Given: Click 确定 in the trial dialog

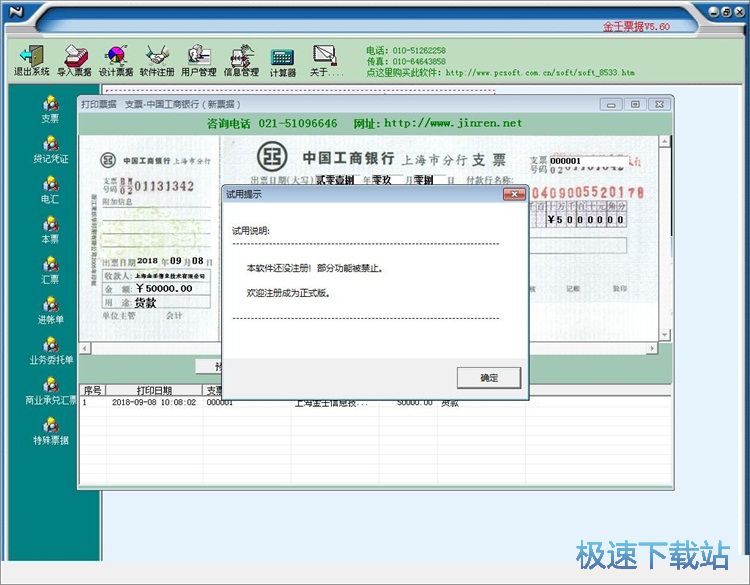Looking at the screenshot, I should (489, 378).
